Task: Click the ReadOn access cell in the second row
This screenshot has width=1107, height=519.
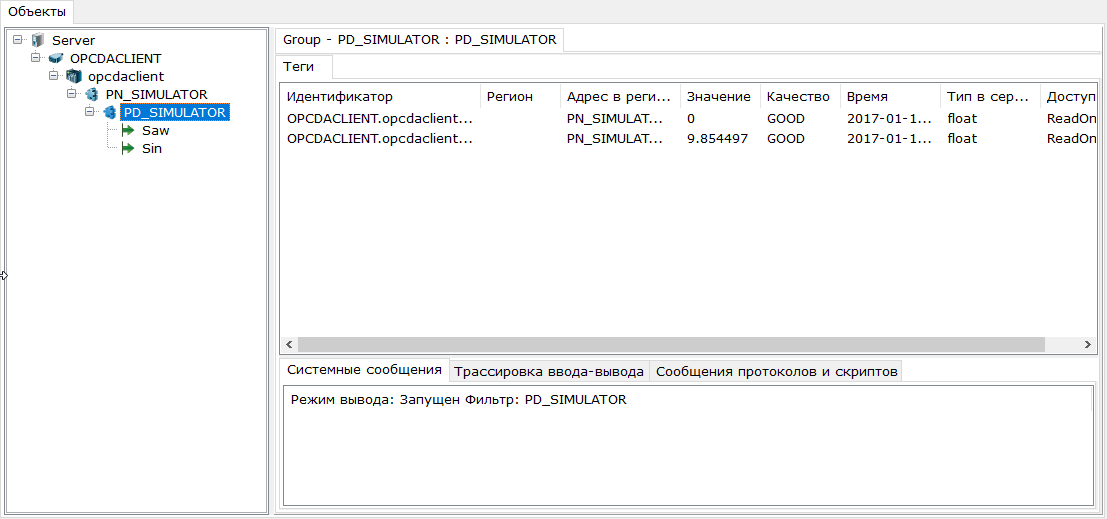Action: [1070, 138]
